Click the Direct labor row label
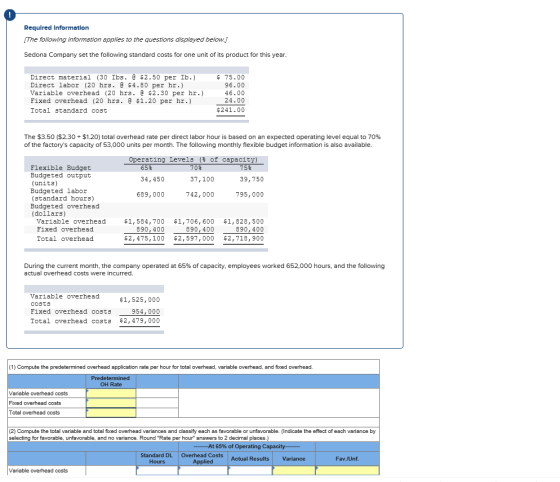 [107, 85]
